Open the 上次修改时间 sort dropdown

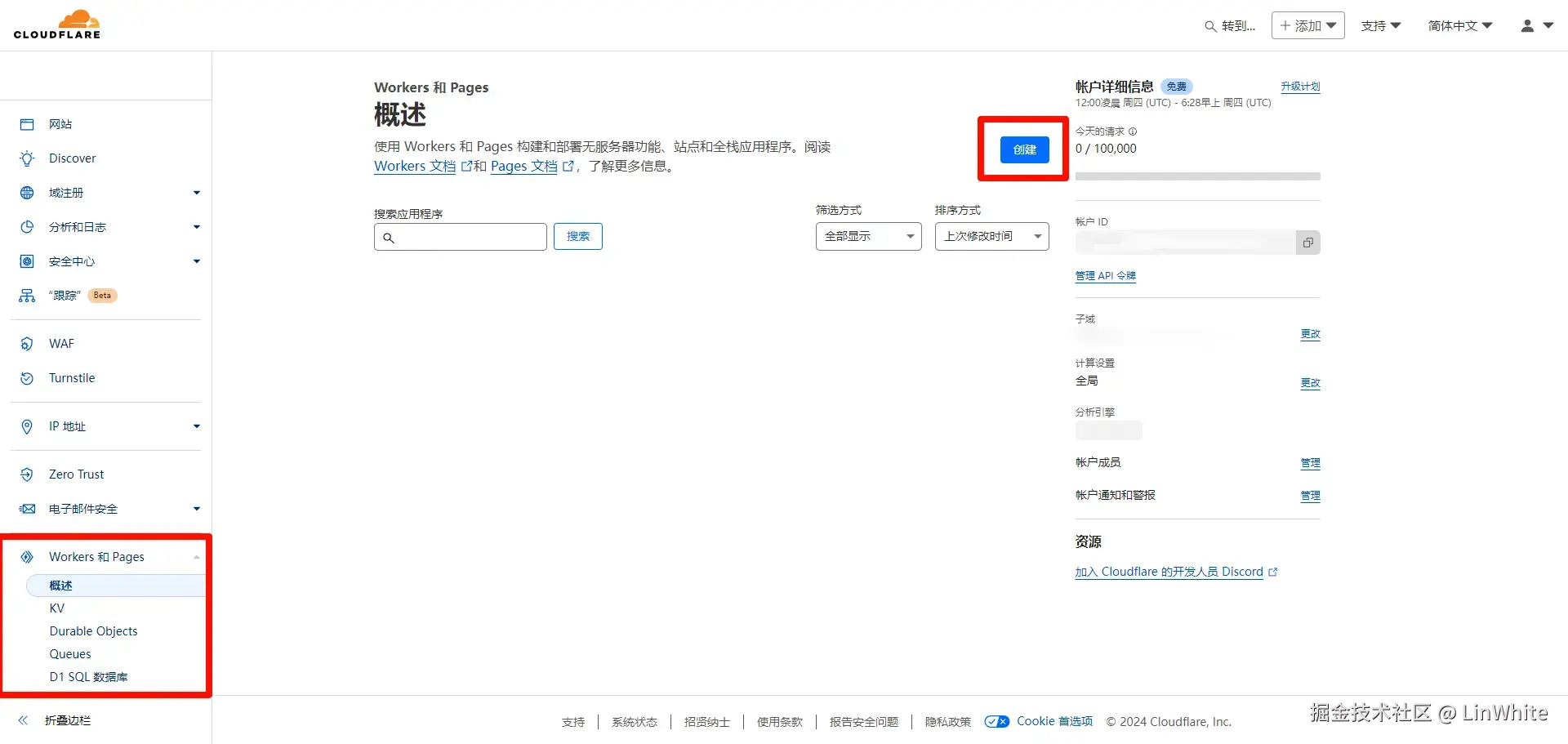click(991, 236)
